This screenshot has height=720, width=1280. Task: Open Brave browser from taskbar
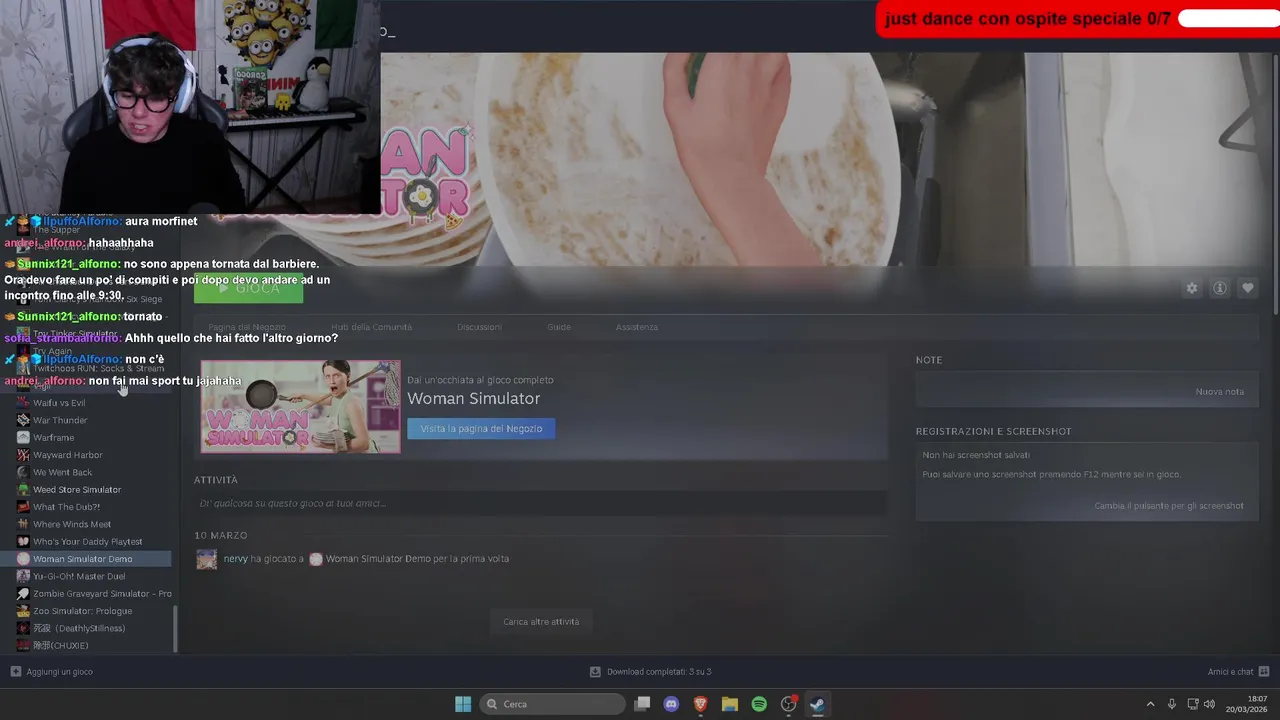pos(701,704)
